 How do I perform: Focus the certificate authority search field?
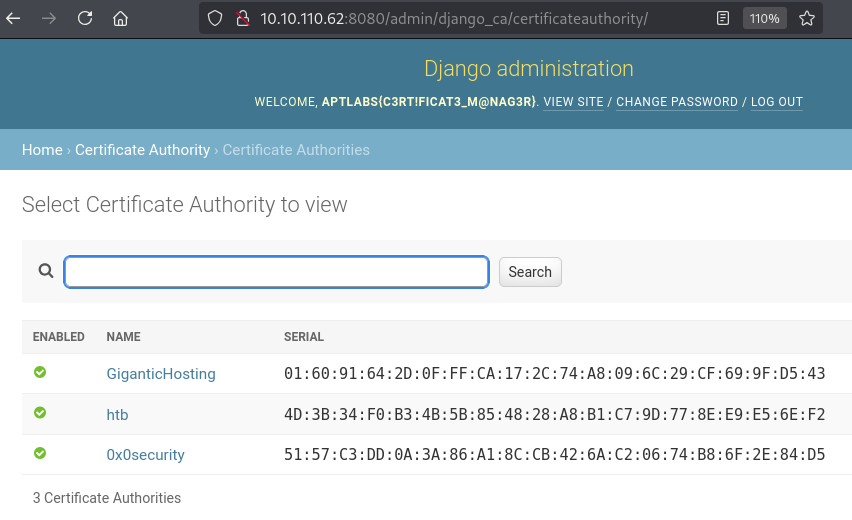click(276, 272)
